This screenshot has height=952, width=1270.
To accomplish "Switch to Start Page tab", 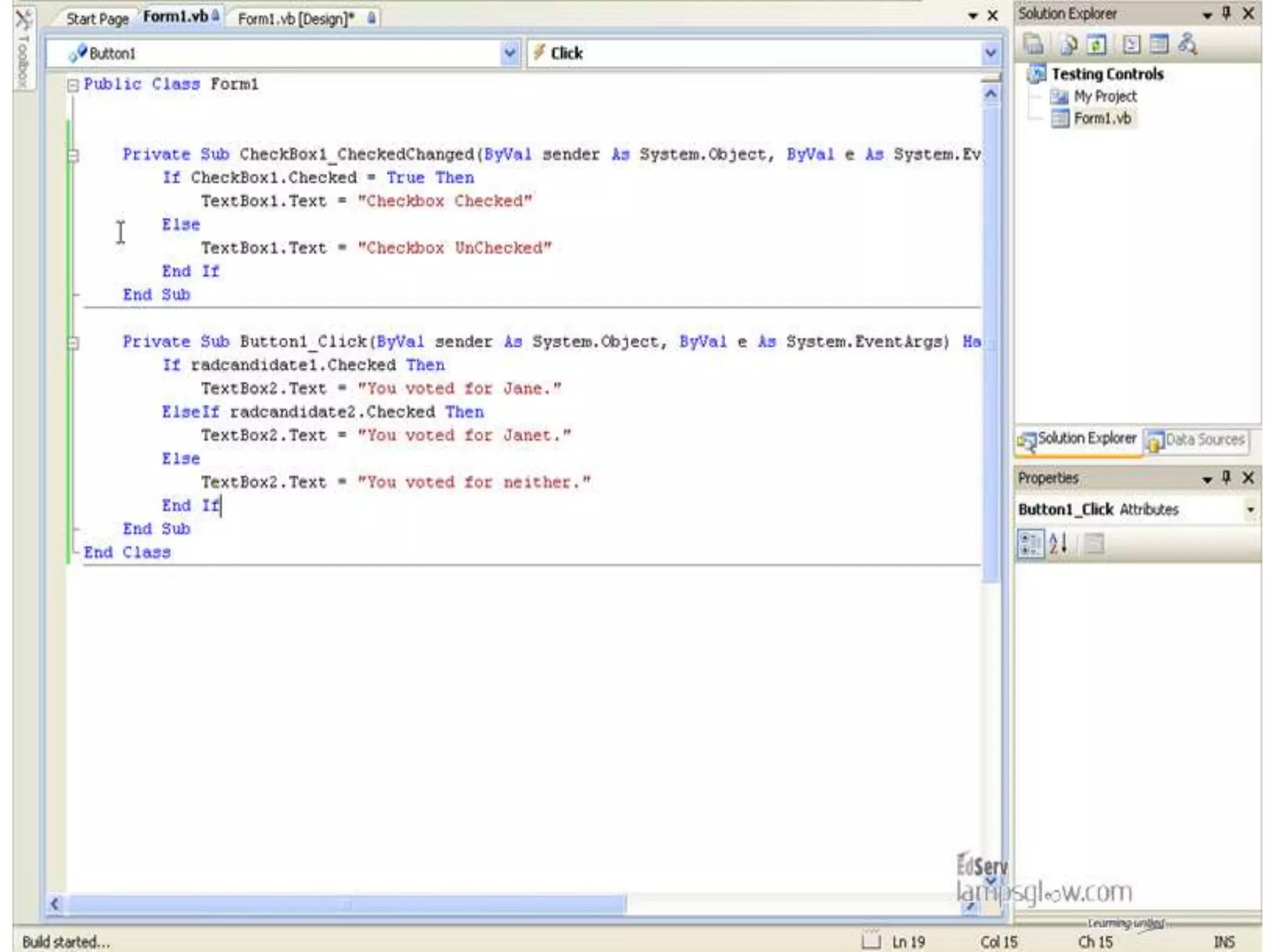I will point(97,19).
